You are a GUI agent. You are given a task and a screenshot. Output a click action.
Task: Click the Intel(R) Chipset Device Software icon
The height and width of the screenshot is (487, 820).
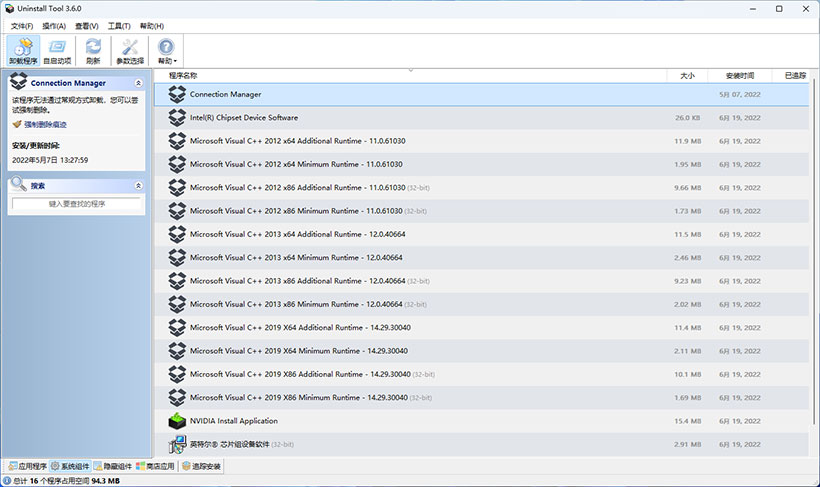(177, 118)
